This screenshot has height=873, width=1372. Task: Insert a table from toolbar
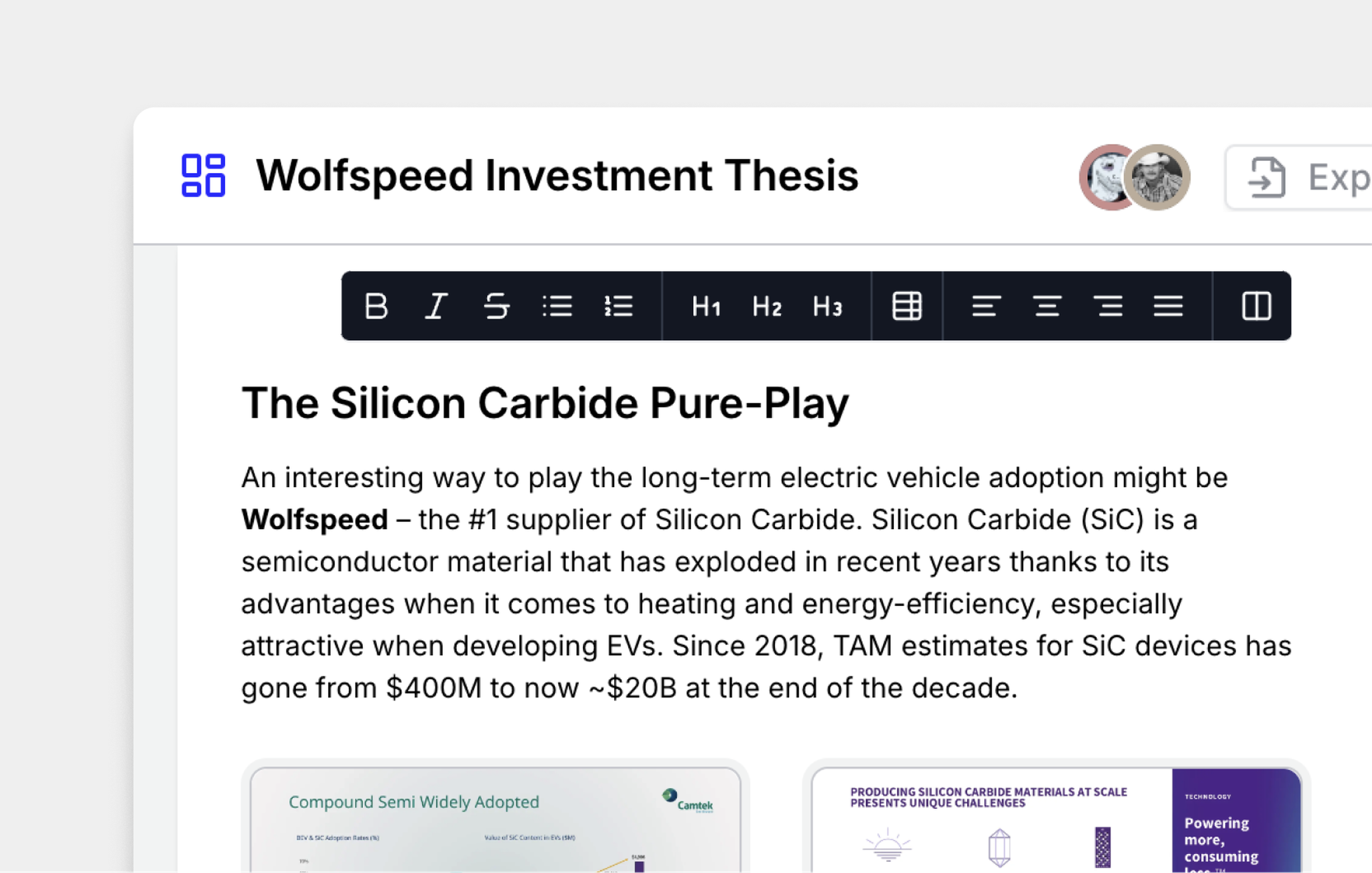coord(906,306)
